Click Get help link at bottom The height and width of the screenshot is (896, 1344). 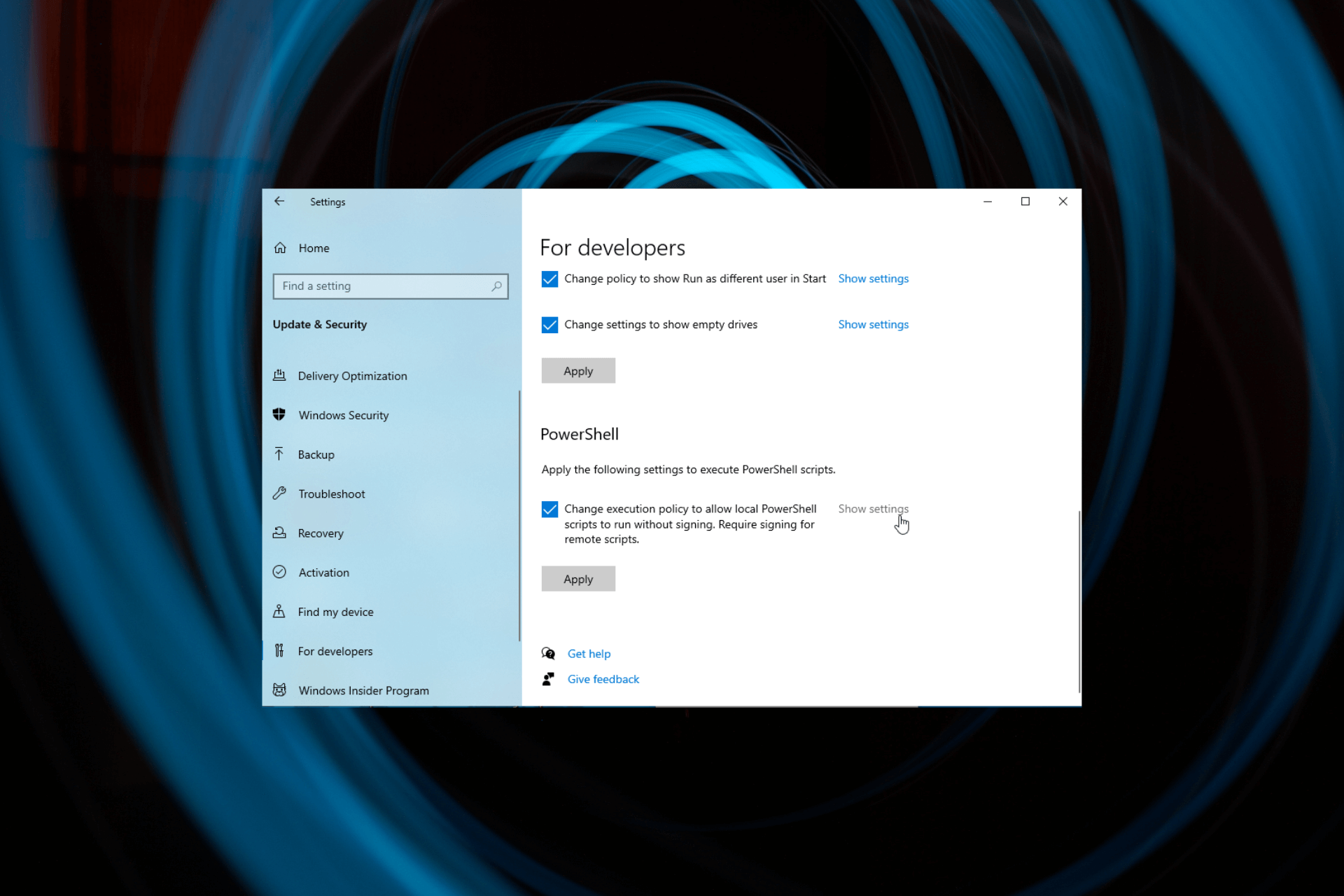coord(589,653)
